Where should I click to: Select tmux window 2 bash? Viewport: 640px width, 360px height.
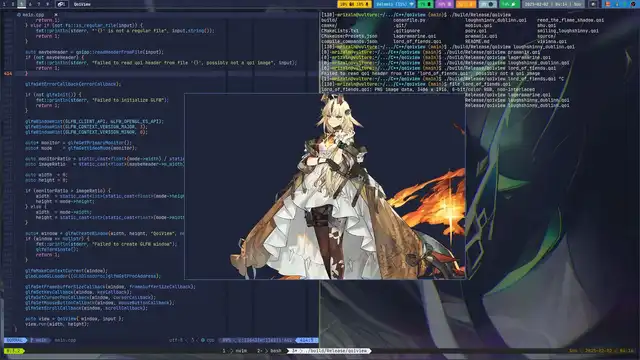pos(269,351)
